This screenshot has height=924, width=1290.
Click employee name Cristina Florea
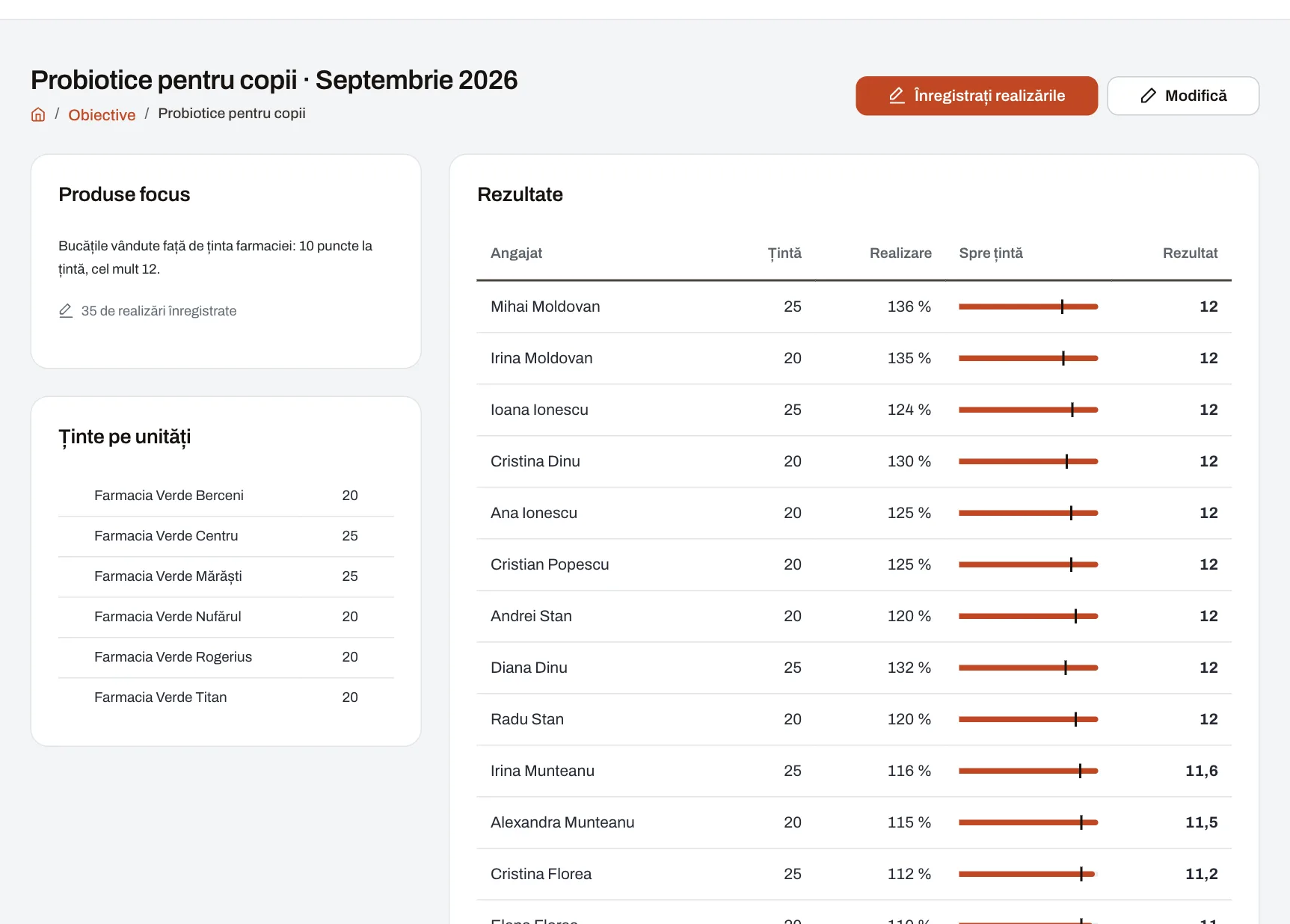click(541, 874)
